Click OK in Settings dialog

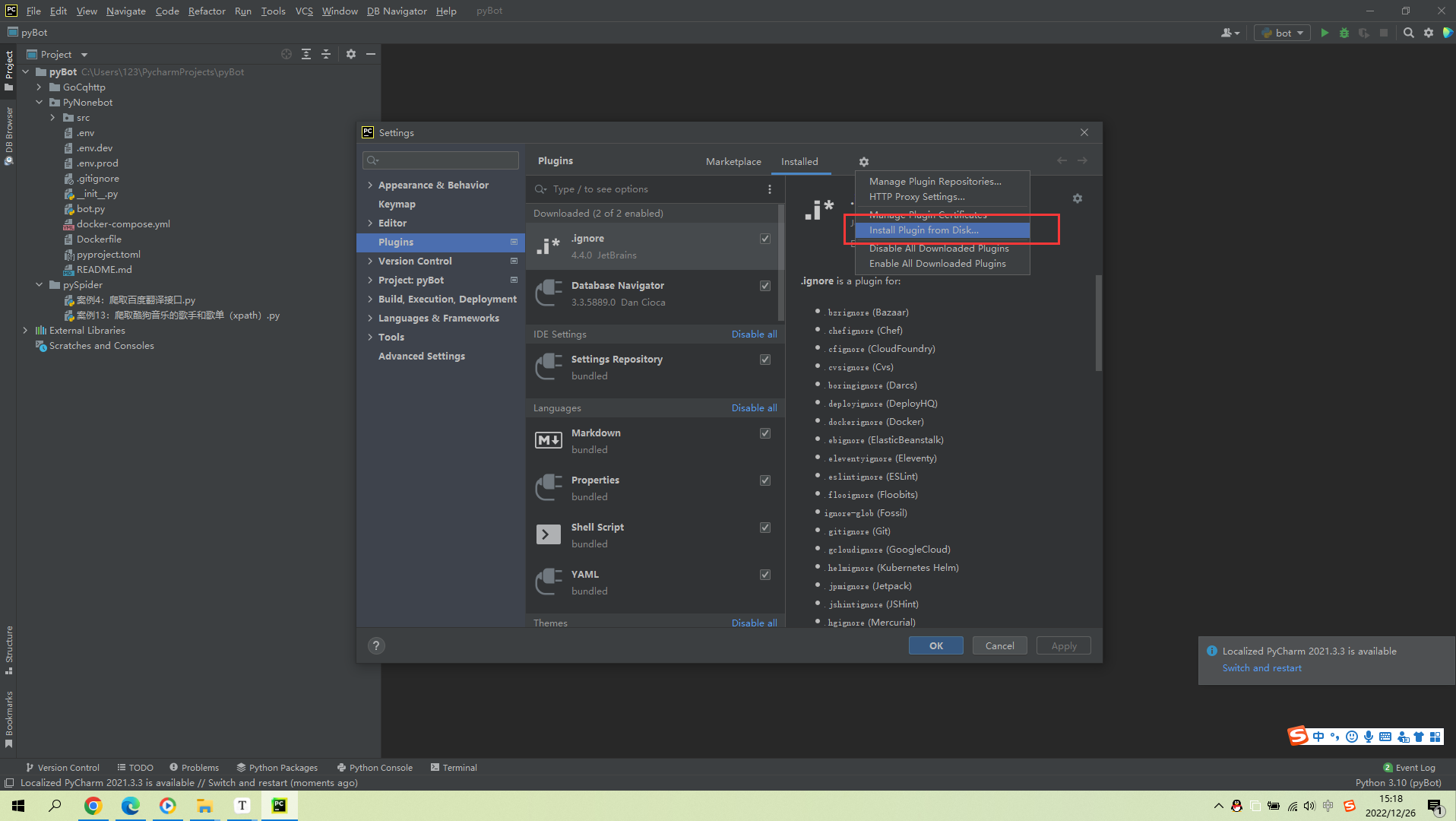[x=936, y=645]
